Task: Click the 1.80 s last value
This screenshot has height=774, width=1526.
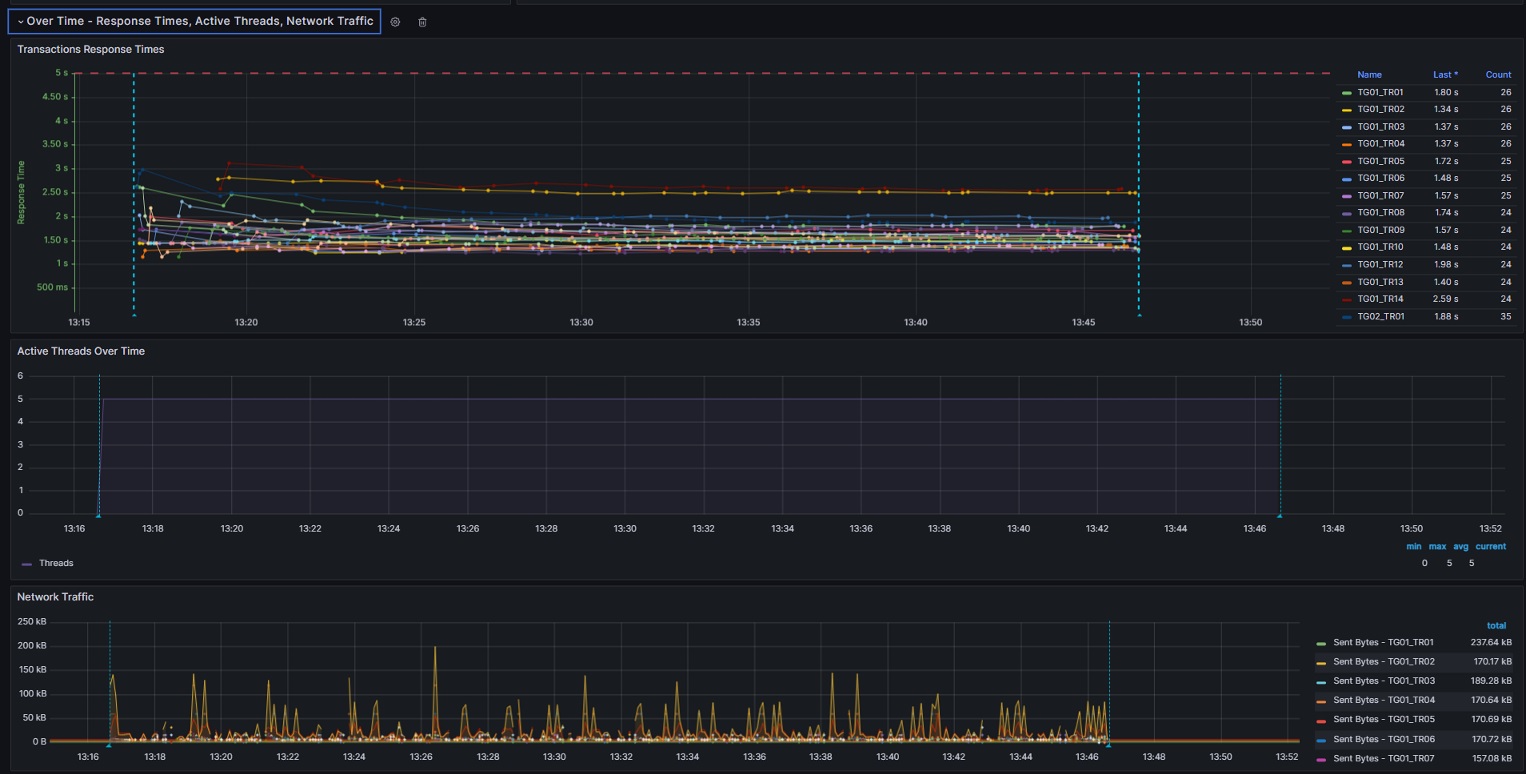Action: [x=1446, y=92]
